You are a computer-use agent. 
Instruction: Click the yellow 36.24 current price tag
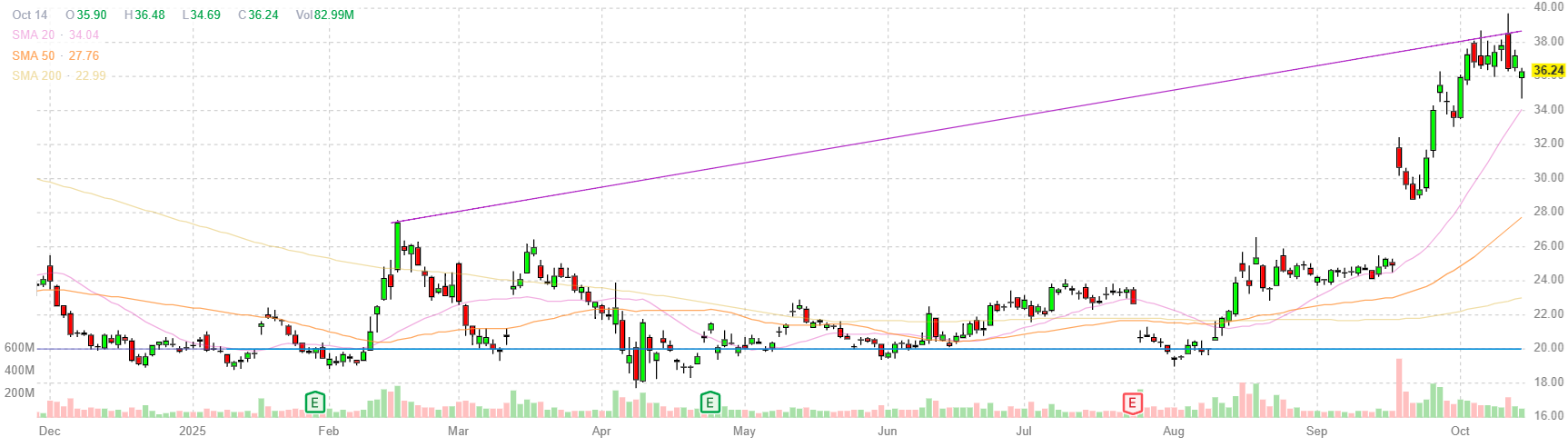tap(1547, 70)
